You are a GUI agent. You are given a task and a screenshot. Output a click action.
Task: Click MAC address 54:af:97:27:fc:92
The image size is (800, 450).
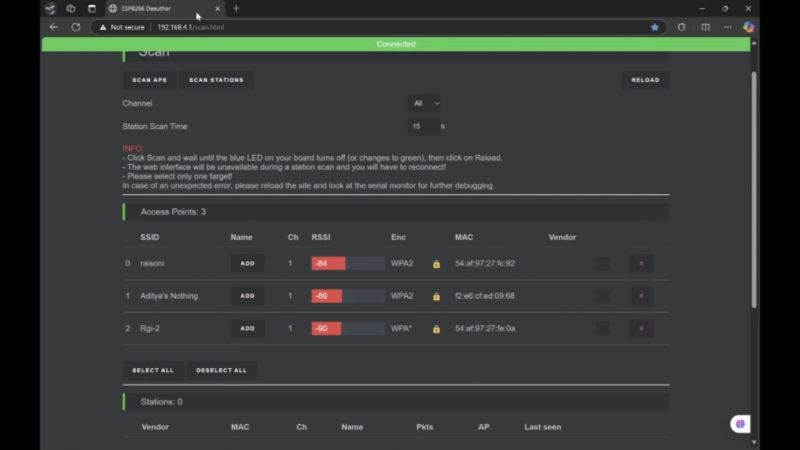coord(485,264)
